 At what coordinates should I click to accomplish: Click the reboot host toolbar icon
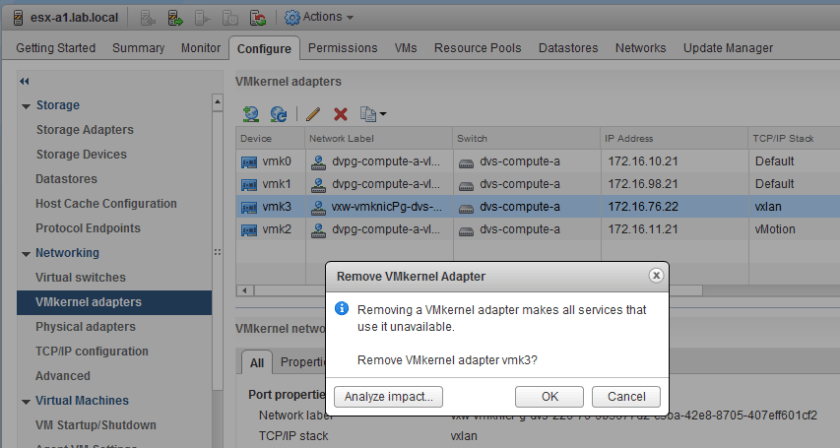pos(257,17)
